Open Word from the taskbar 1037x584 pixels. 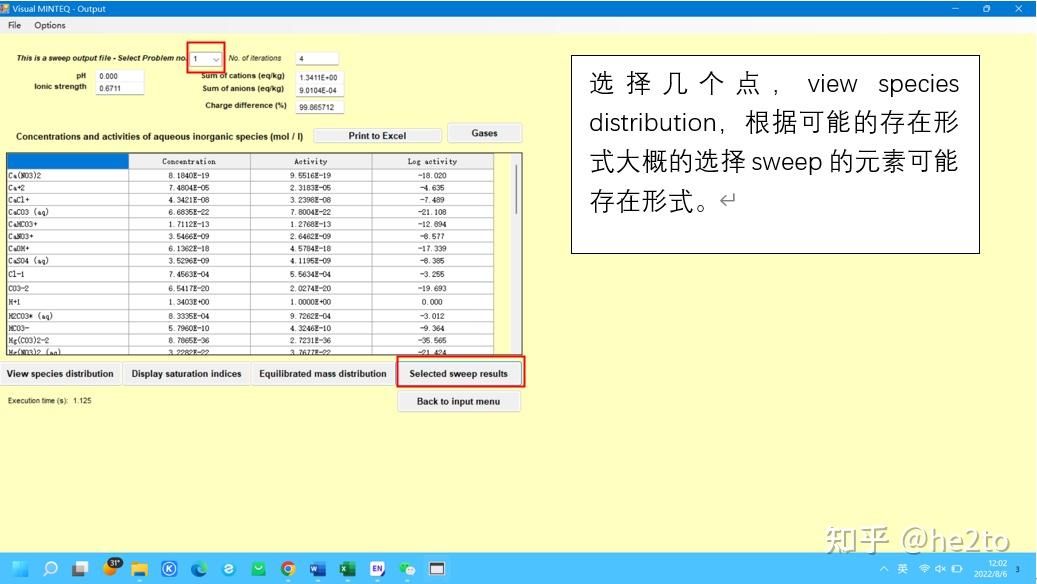[315, 568]
